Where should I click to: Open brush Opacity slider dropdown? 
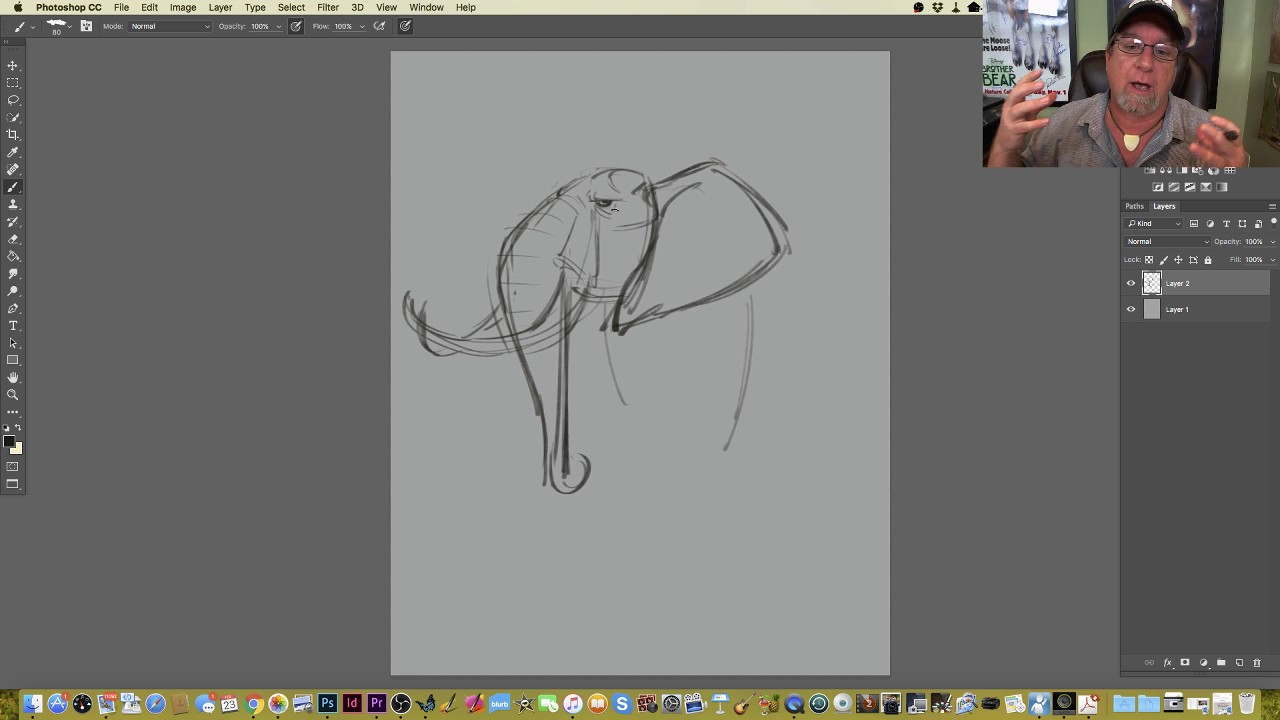point(277,26)
